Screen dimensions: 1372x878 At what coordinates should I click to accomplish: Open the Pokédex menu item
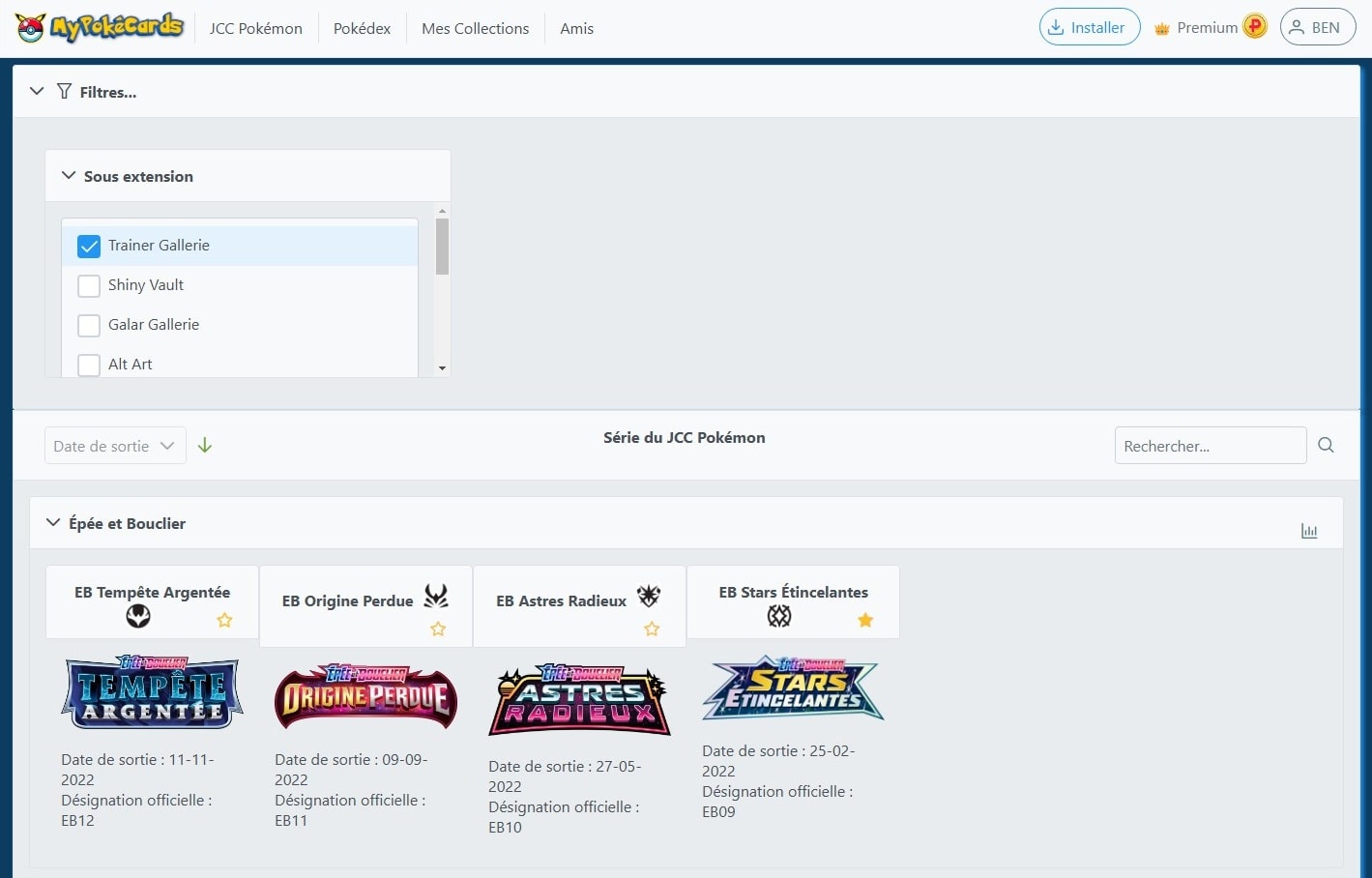click(362, 28)
